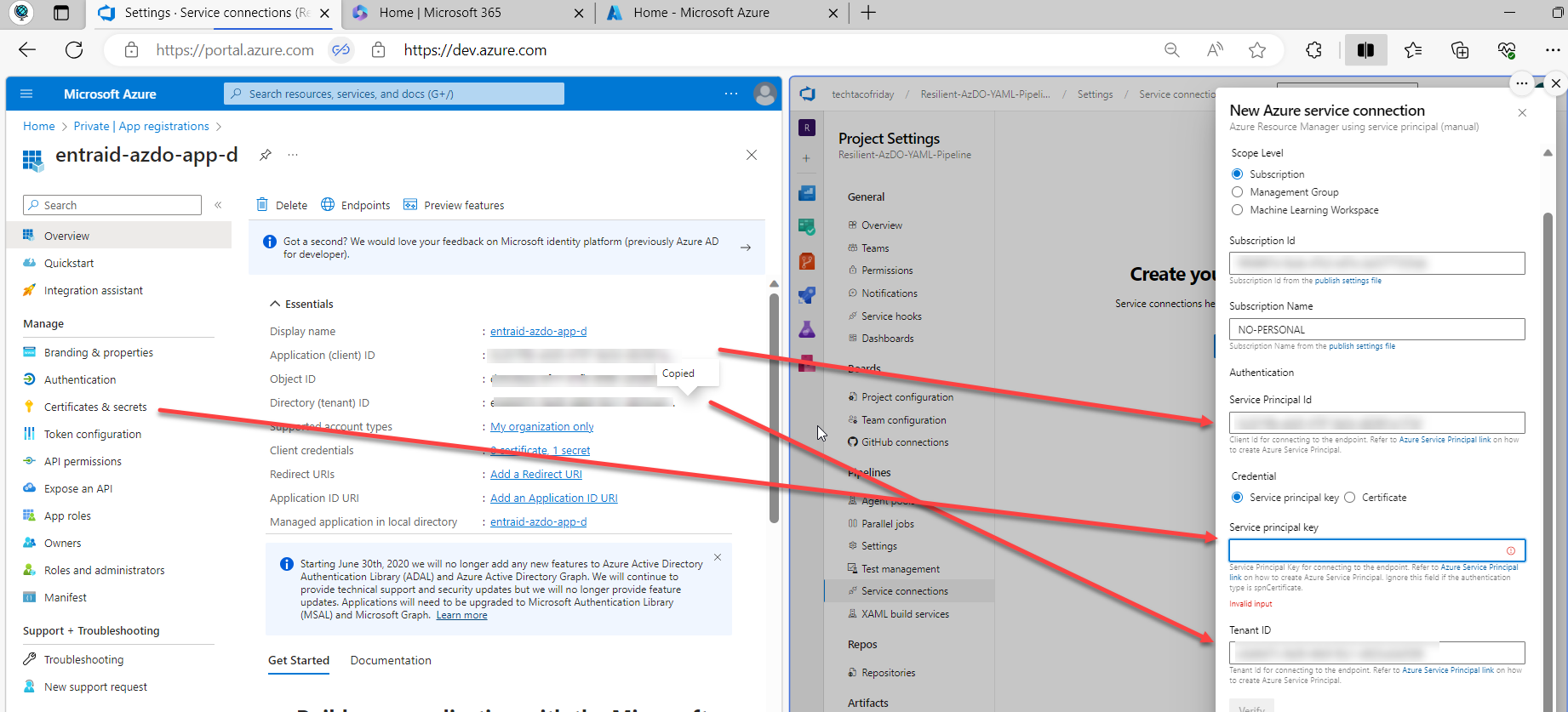The width and height of the screenshot is (1568, 712).
Task: Select Certificate credential option
Action: (x=1349, y=497)
